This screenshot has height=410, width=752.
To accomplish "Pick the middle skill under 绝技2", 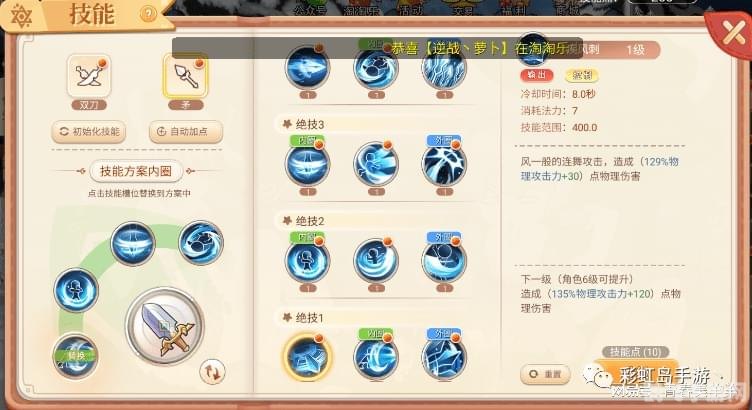I will pos(376,261).
